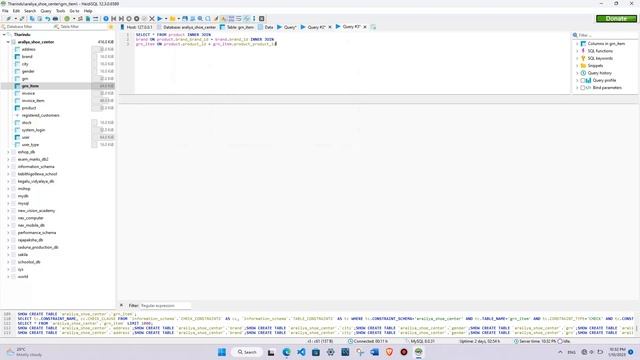This screenshot has width=640, height=360.
Task: Click the black X cancel toolbar icon
Action: pyautogui.click(x=152, y=19)
